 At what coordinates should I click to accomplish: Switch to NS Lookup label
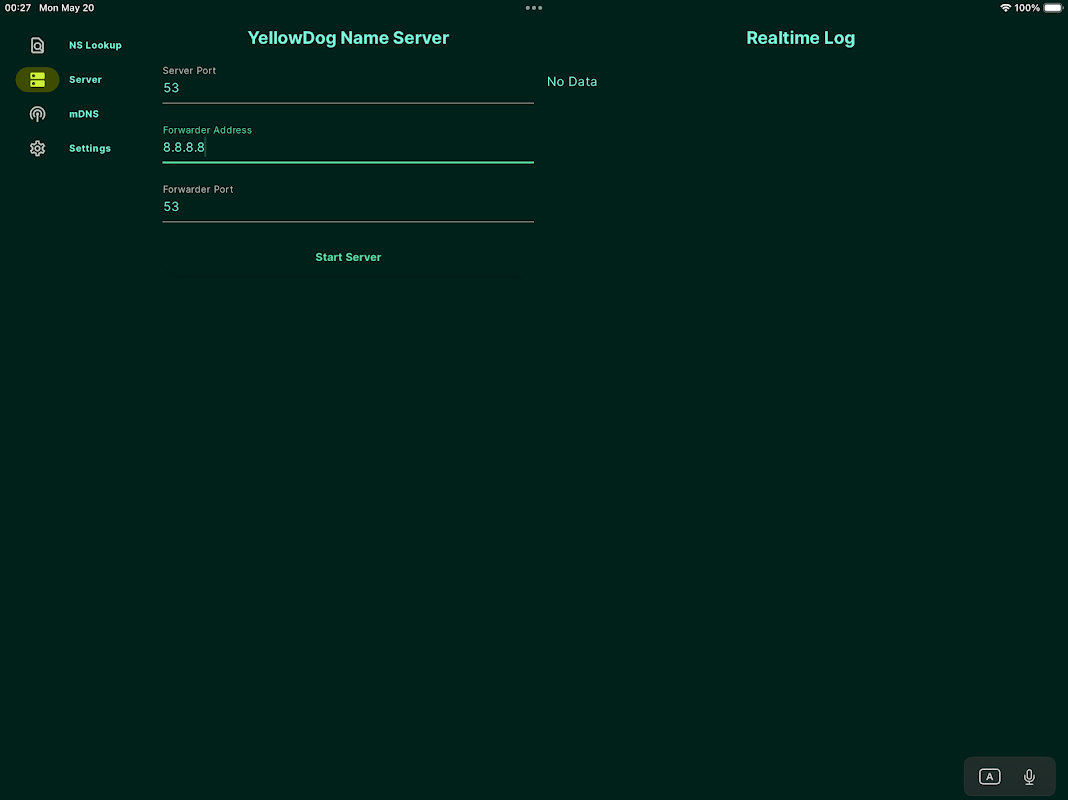(x=95, y=45)
